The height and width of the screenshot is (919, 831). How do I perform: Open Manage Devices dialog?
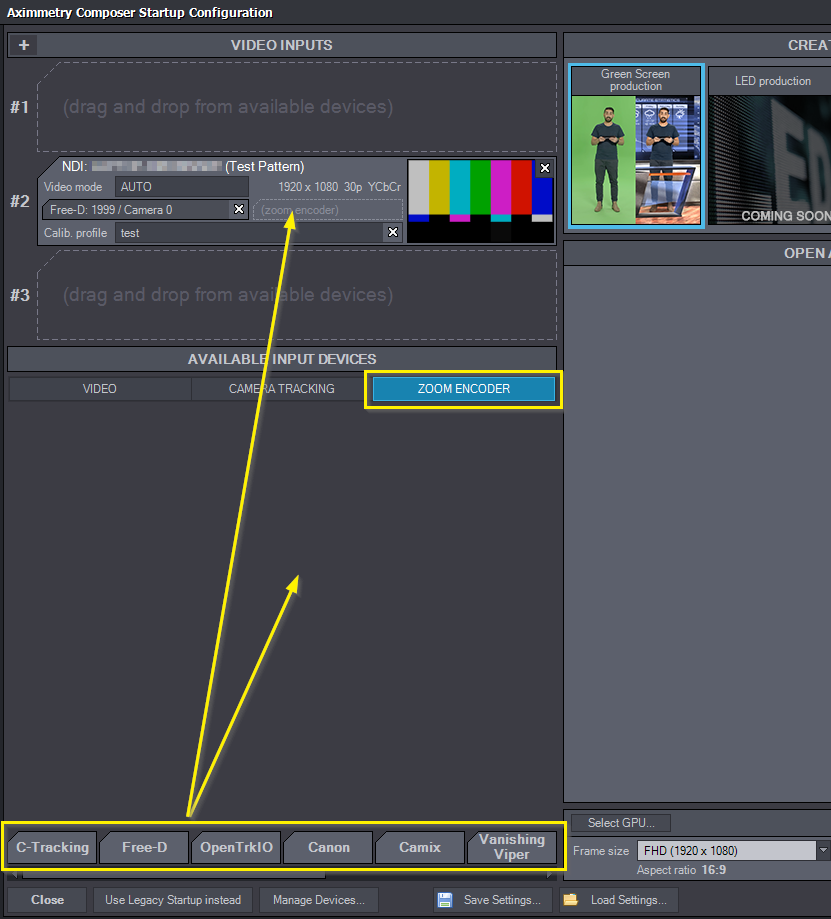pos(319,900)
